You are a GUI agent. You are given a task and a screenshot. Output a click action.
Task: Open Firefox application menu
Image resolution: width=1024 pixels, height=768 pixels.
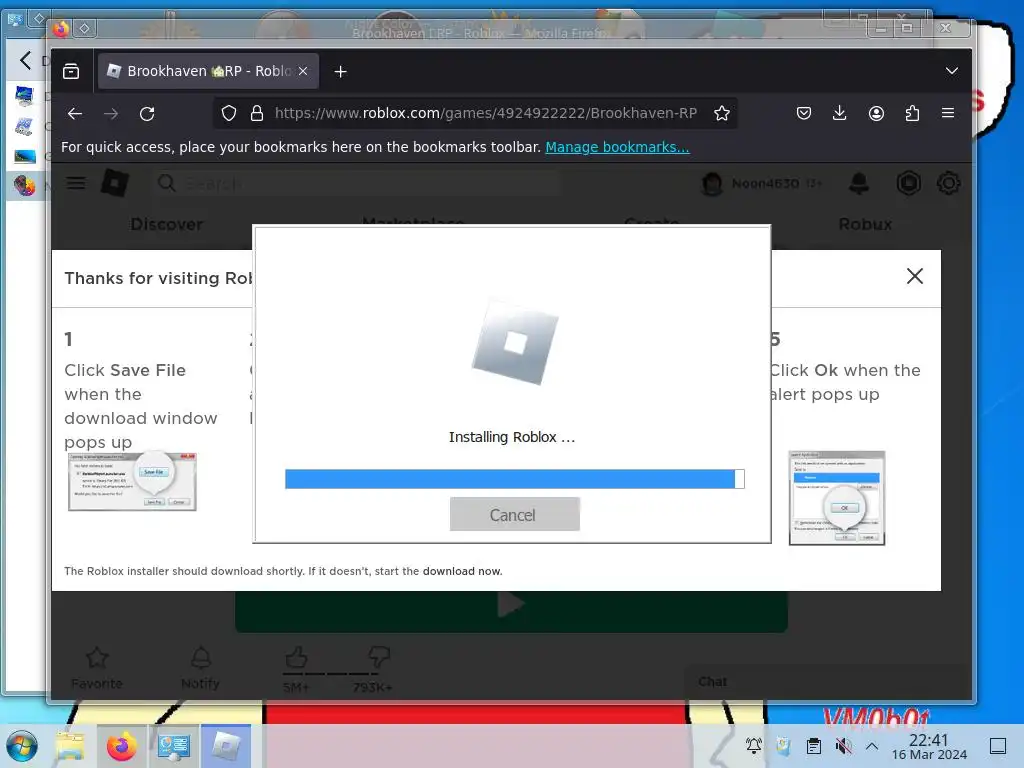(948, 114)
